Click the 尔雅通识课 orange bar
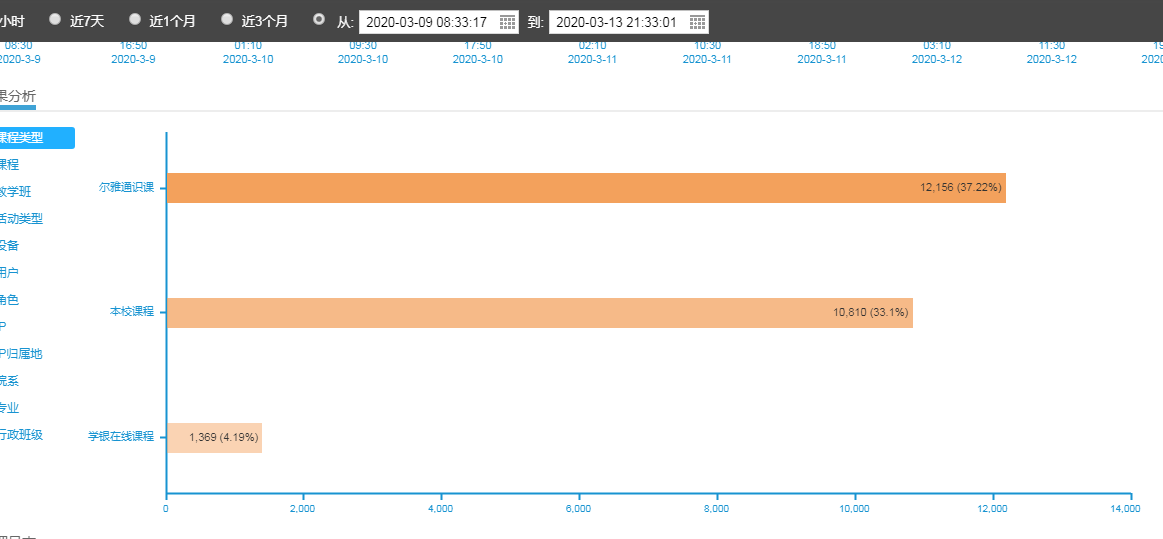 coord(586,188)
